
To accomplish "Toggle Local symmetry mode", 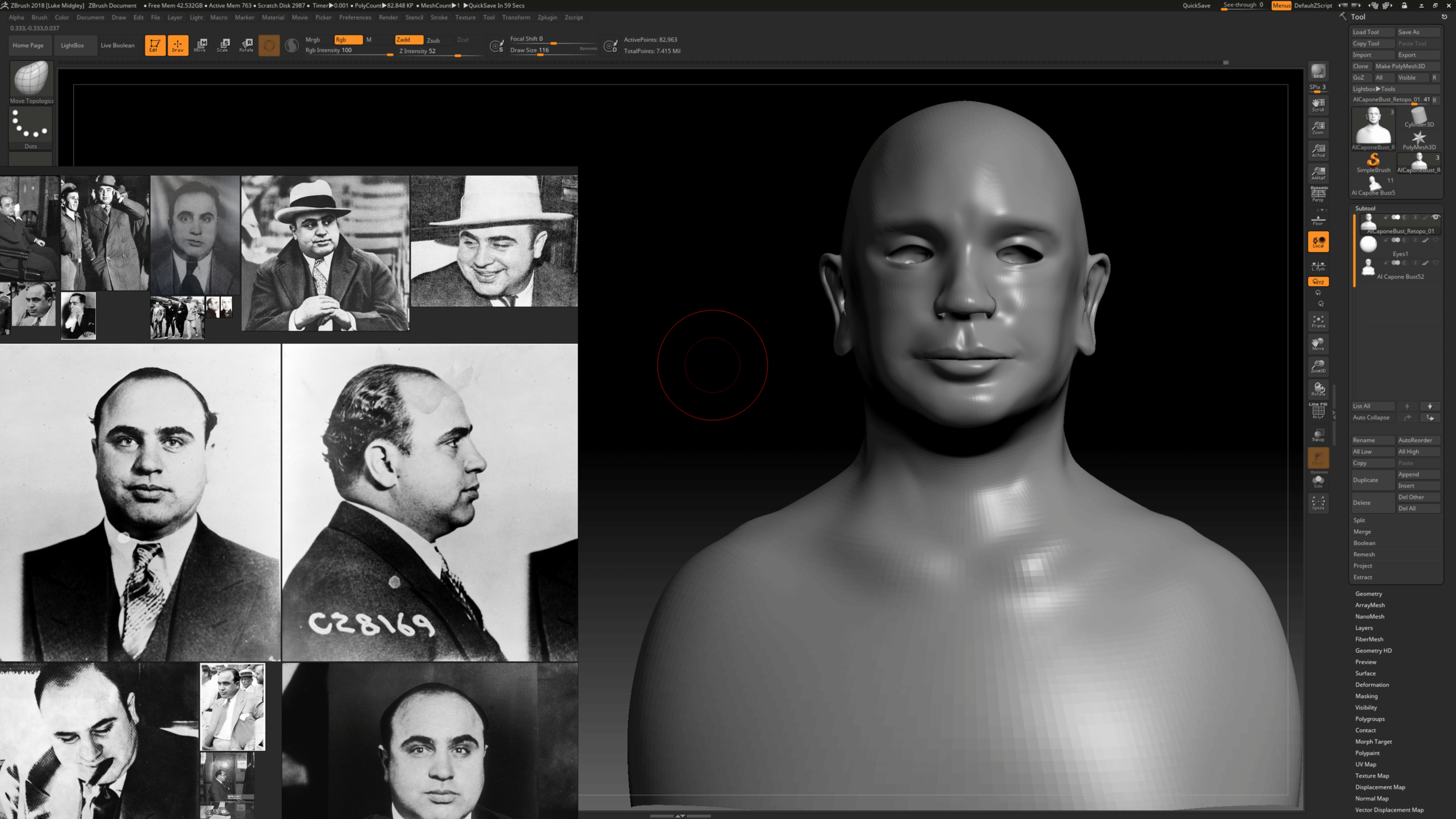I will 1318,240.
